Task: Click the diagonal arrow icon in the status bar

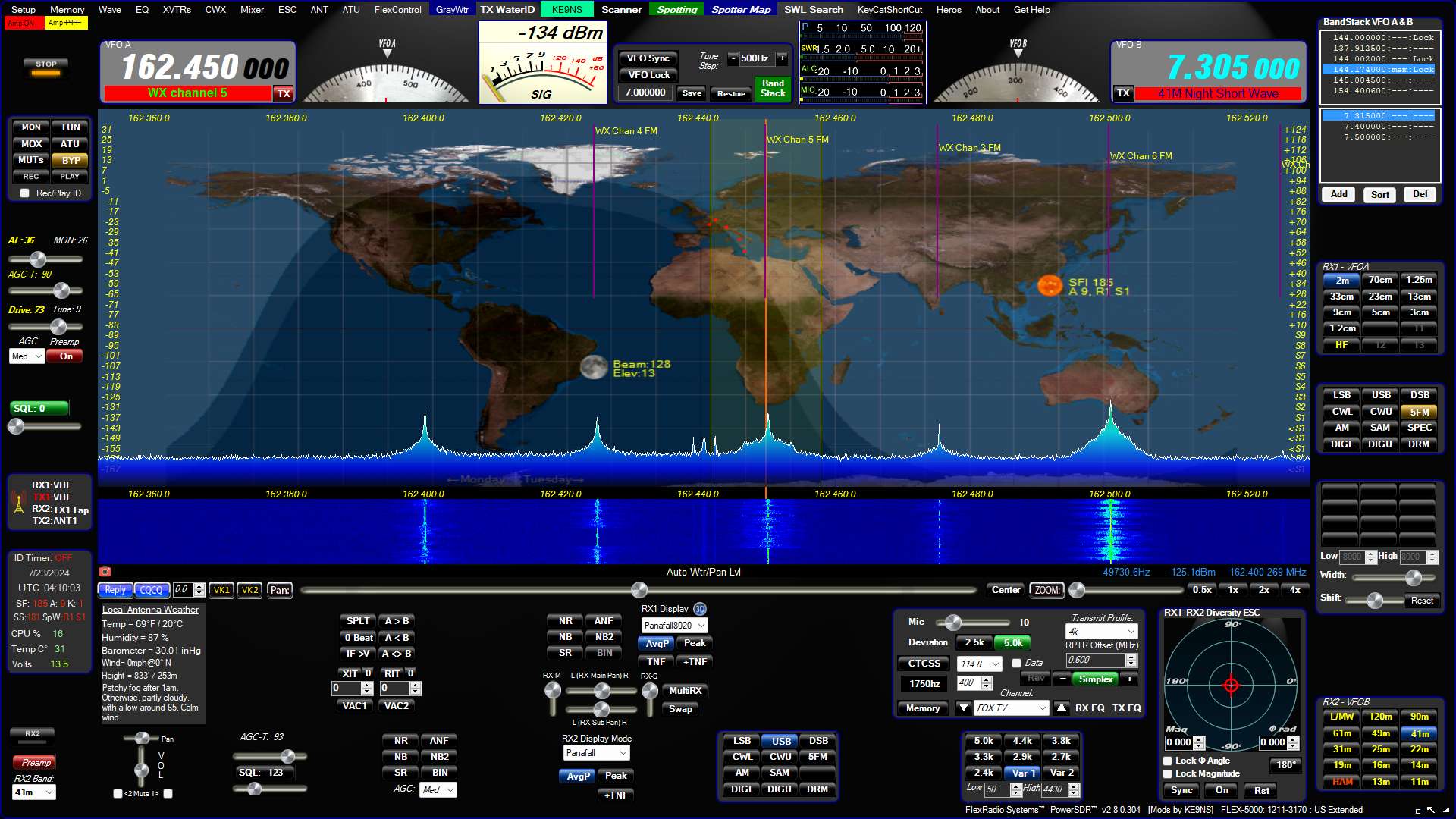Action: pyautogui.click(x=1430, y=810)
